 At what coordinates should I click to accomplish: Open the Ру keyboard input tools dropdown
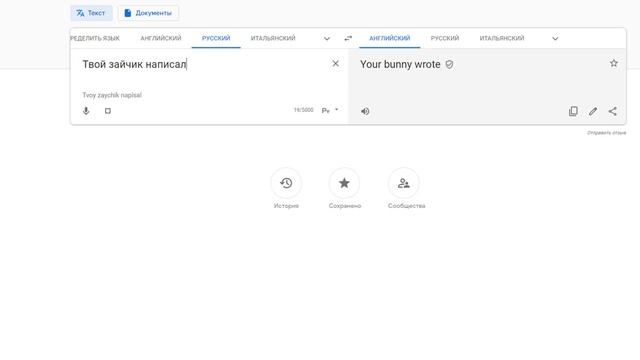330,111
